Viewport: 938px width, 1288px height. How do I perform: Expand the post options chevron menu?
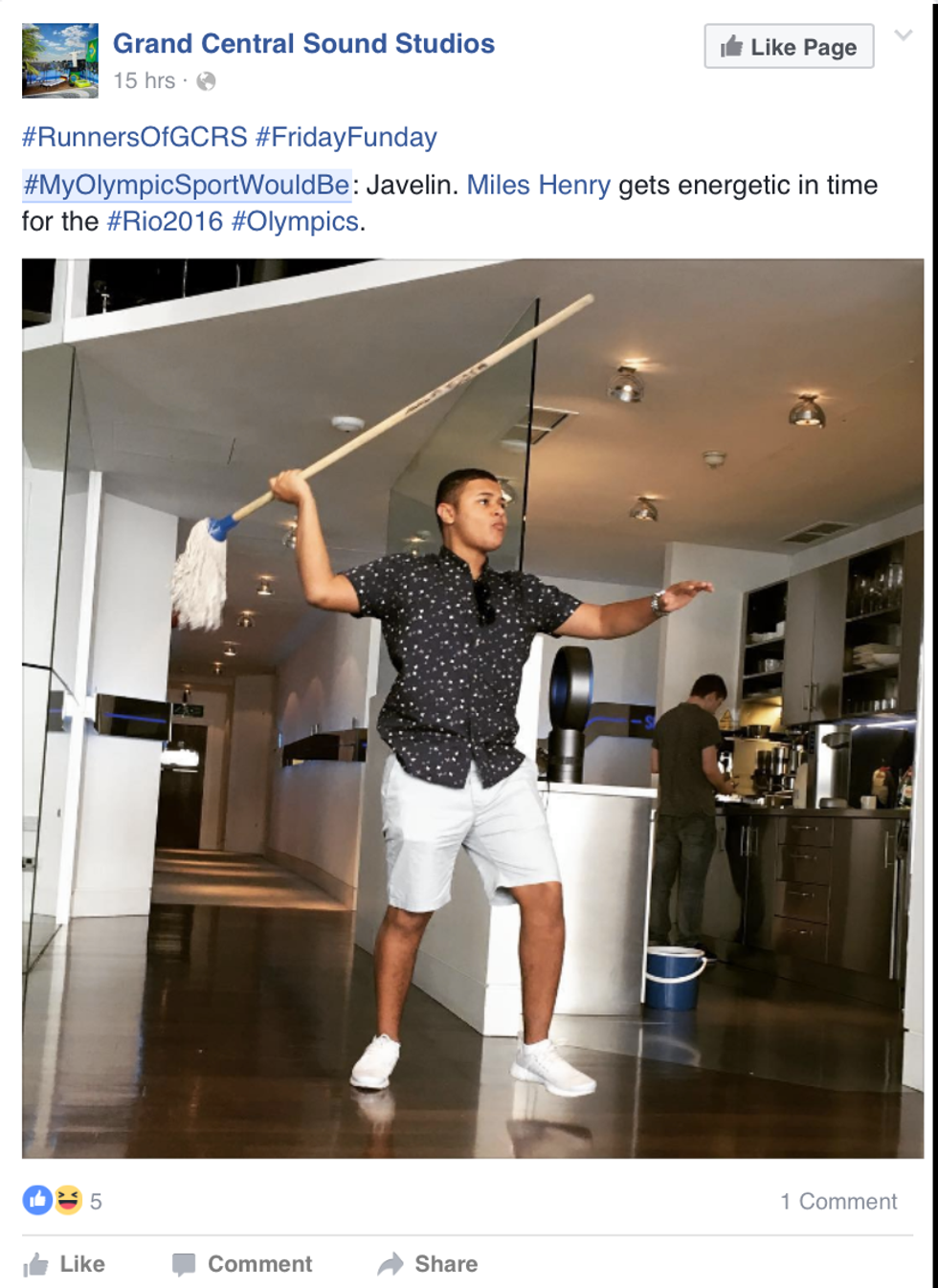[903, 35]
